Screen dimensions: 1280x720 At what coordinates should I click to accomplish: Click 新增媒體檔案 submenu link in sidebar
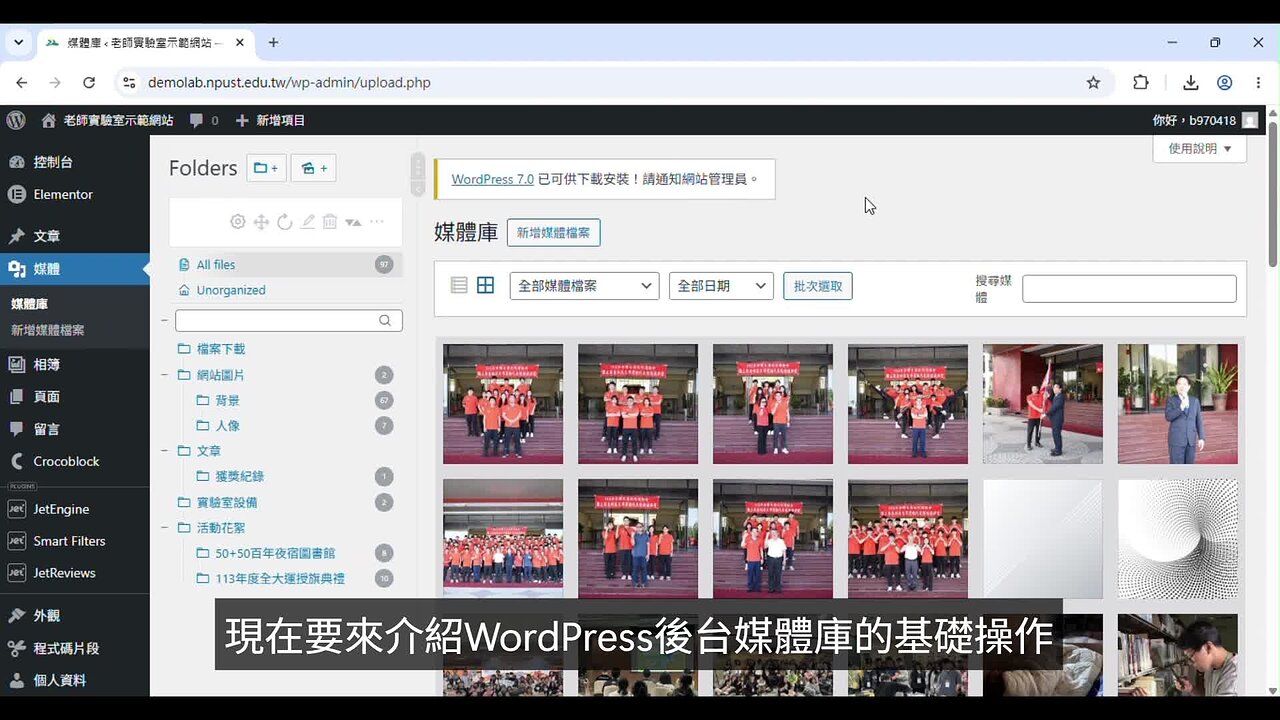coord(48,330)
